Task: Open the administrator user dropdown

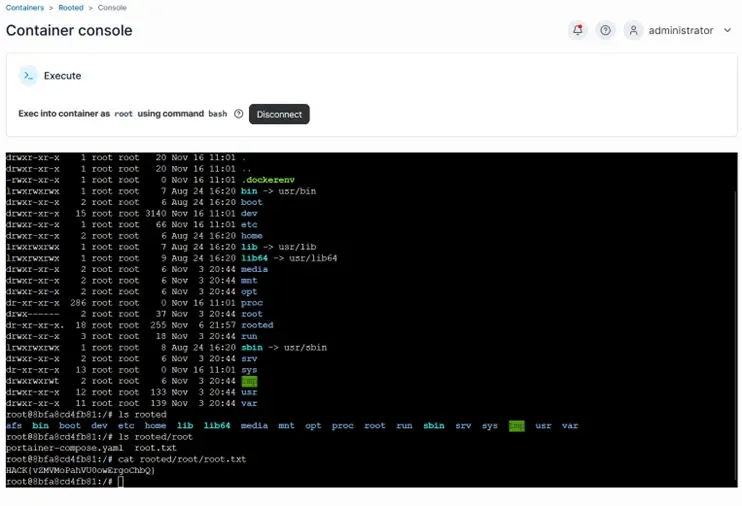Action: 680,31
